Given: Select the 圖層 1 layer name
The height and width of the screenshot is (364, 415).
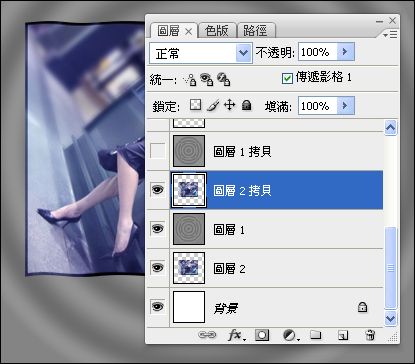Looking at the screenshot, I should click(x=229, y=230).
